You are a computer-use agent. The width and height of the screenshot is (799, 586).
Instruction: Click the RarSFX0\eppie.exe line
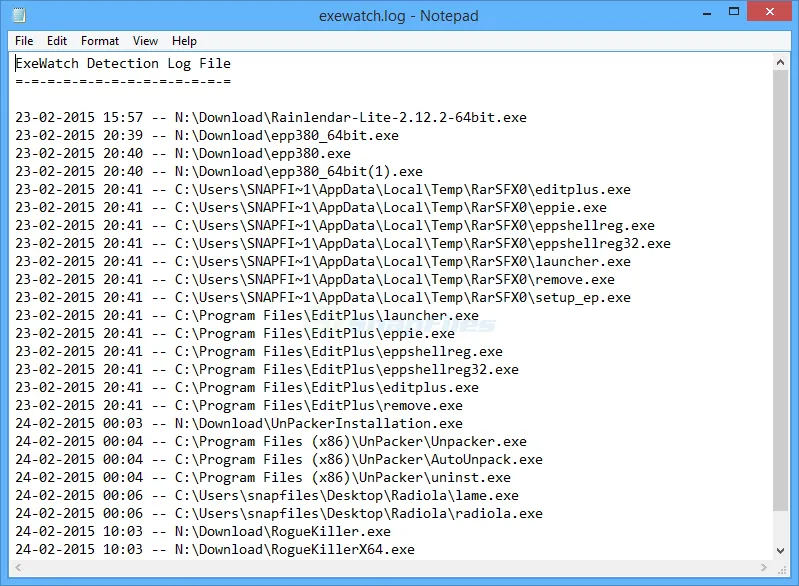click(x=311, y=207)
